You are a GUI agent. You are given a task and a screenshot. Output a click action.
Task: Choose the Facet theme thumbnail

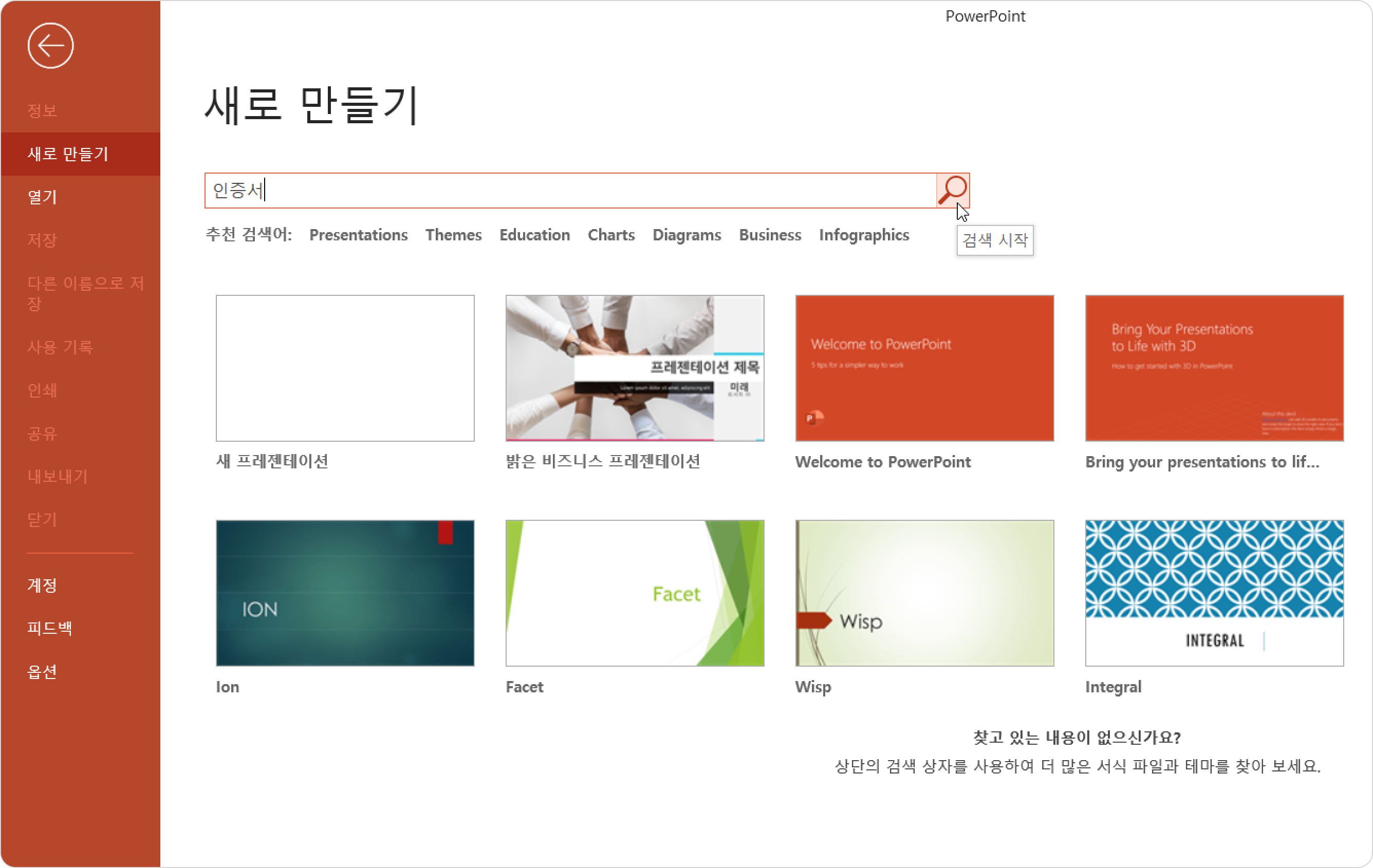tap(635, 593)
